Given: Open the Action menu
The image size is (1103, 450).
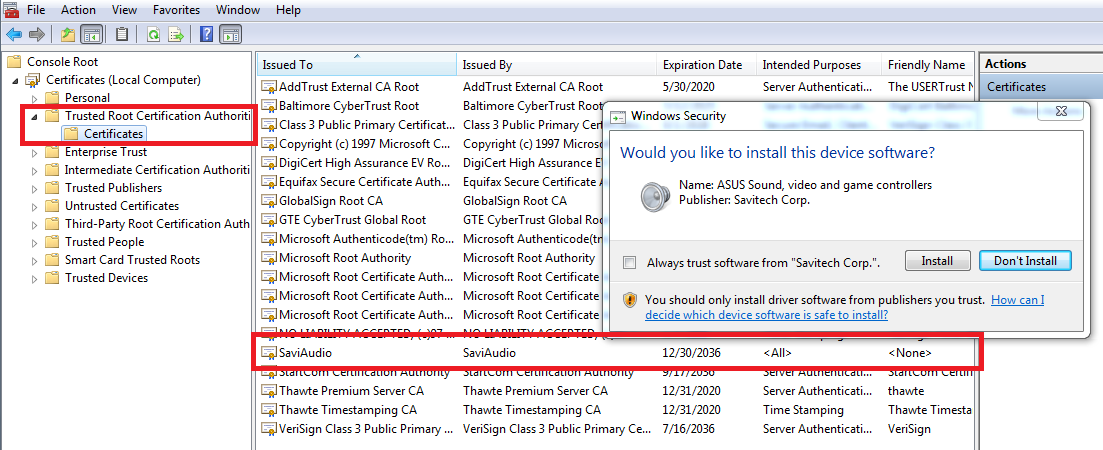Looking at the screenshot, I should click(78, 10).
